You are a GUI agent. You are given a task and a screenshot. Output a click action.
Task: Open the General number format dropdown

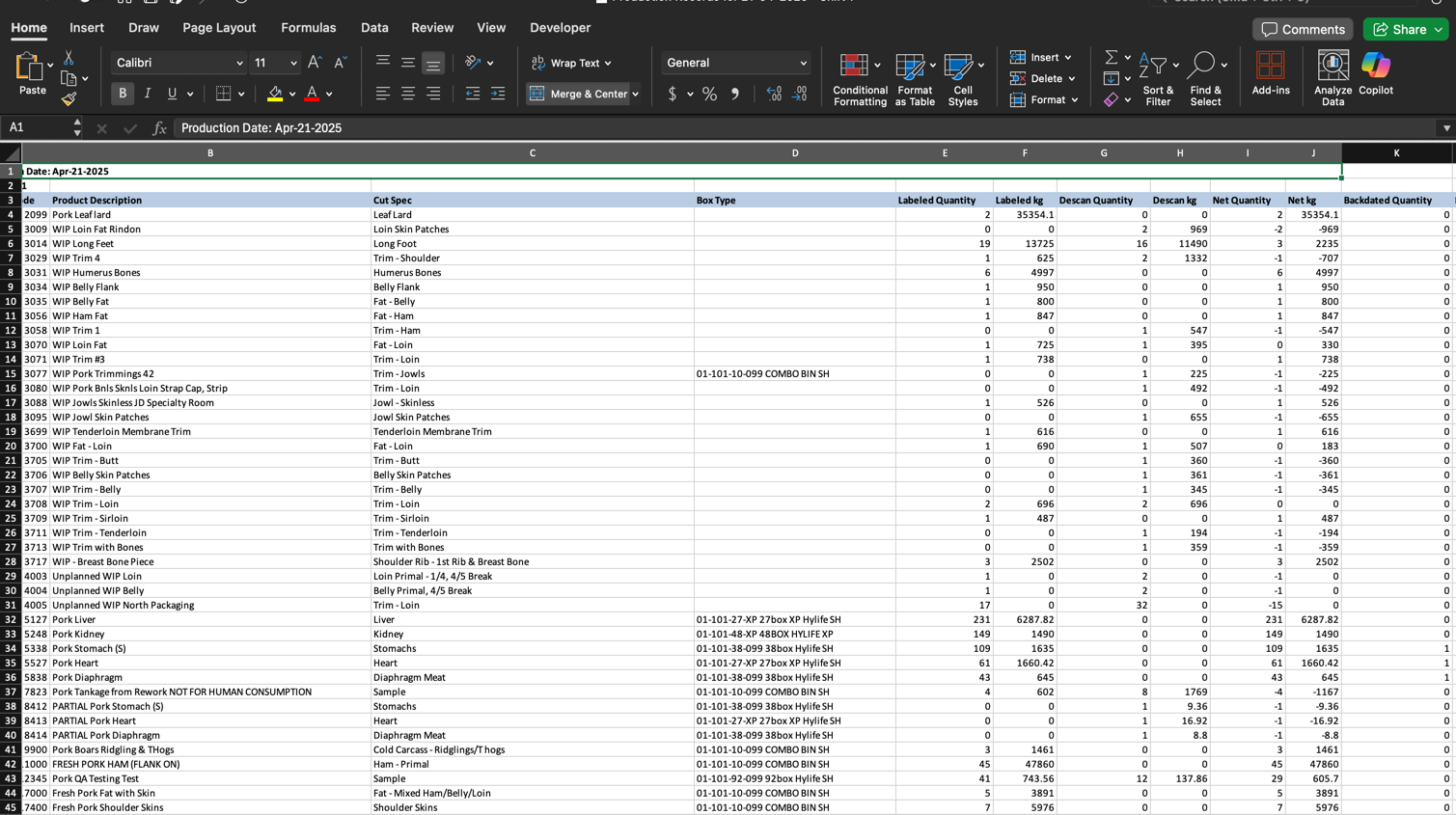(x=803, y=63)
